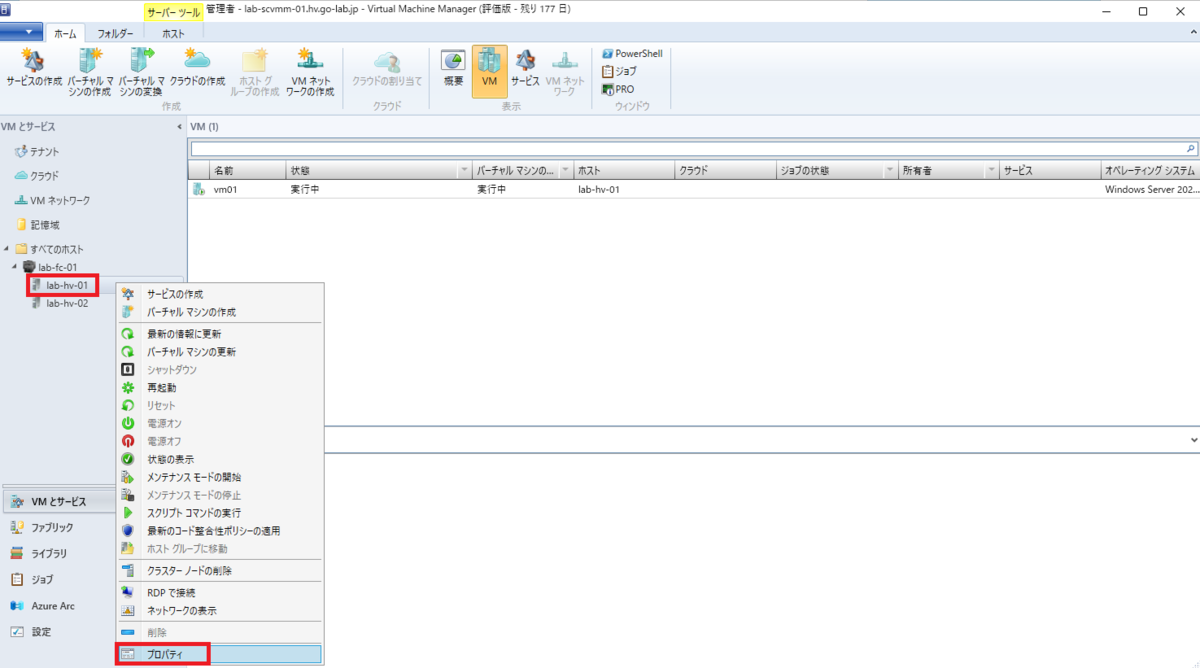Image resolution: width=1200 pixels, height=668 pixels.
Task: Collapse the lab-fc-01 cluster node arrow
Action: coord(14,267)
